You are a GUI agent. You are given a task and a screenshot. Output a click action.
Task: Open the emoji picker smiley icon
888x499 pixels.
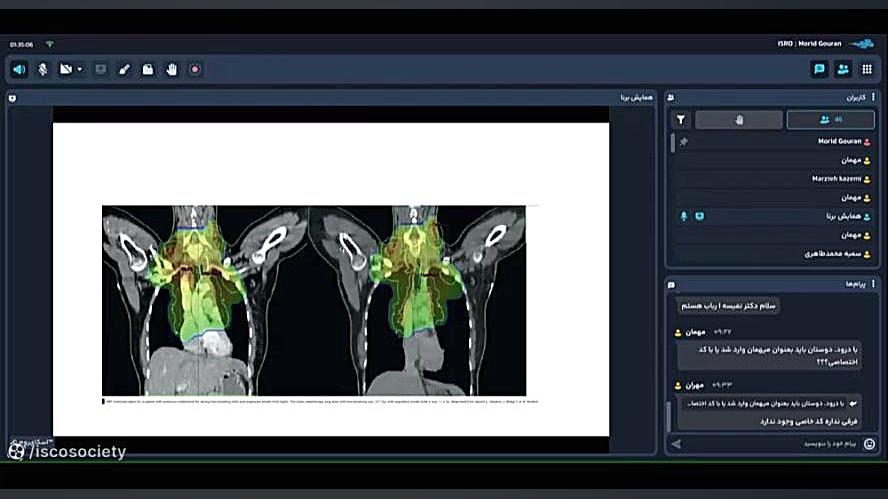[869, 444]
